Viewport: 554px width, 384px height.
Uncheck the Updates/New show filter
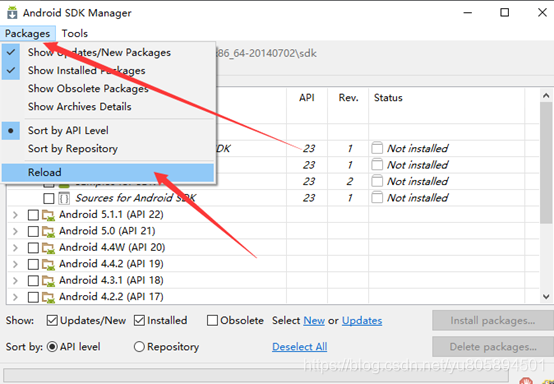[52, 321]
